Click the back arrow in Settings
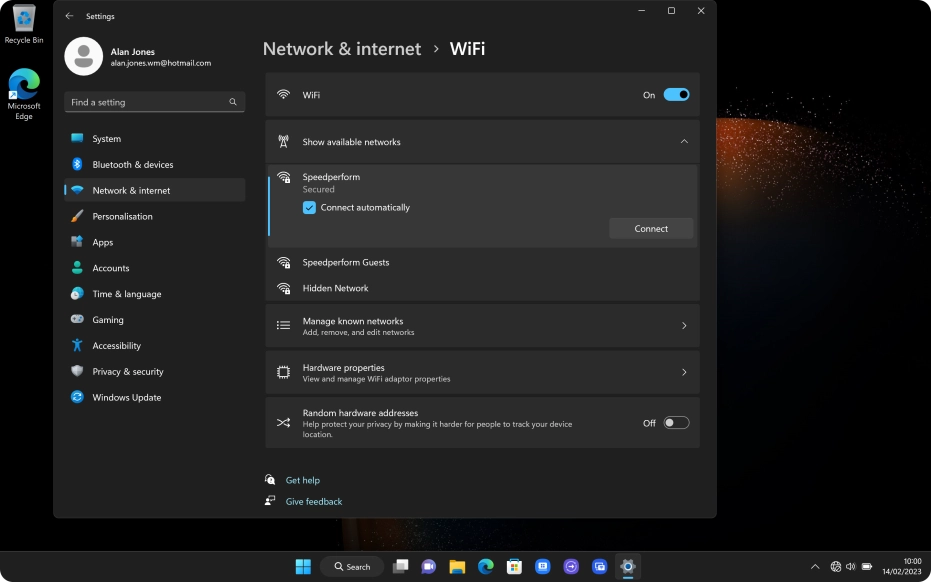This screenshot has width=931, height=582. [69, 16]
